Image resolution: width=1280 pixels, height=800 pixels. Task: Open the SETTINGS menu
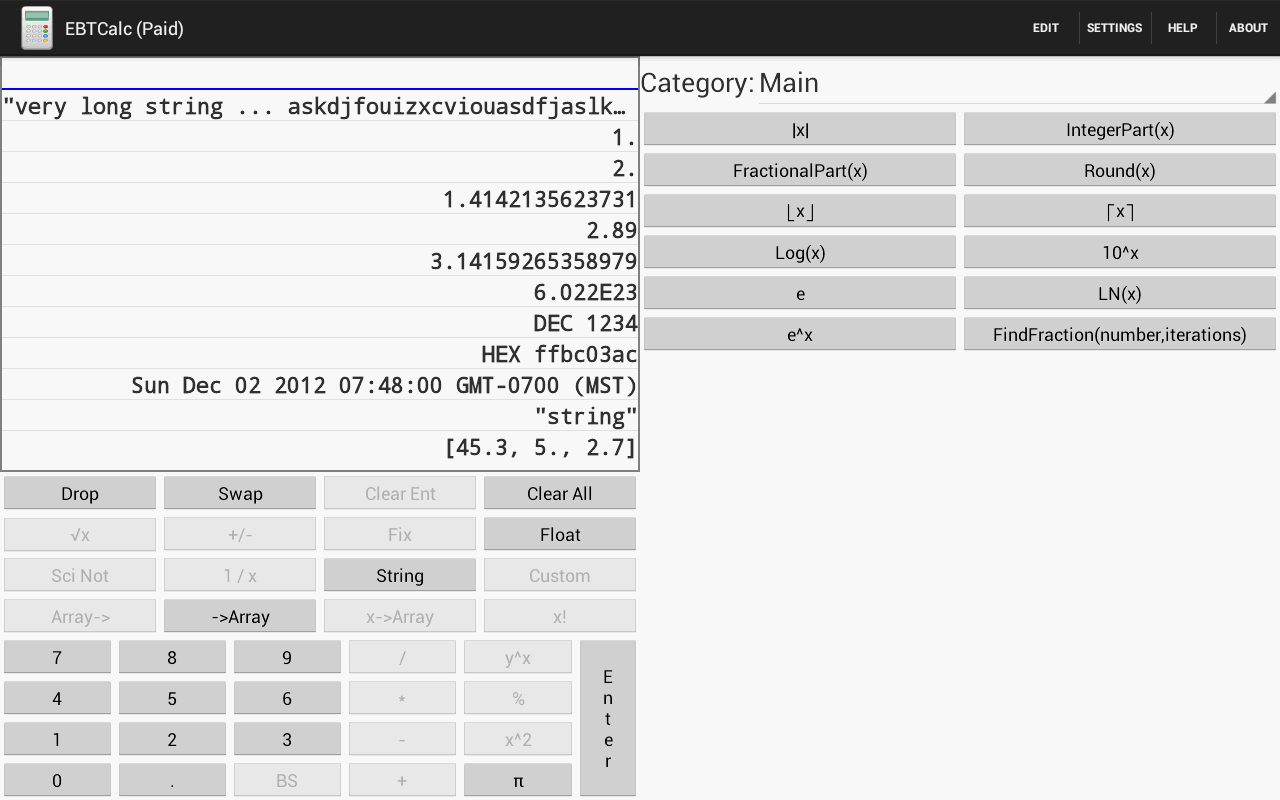(x=1114, y=27)
